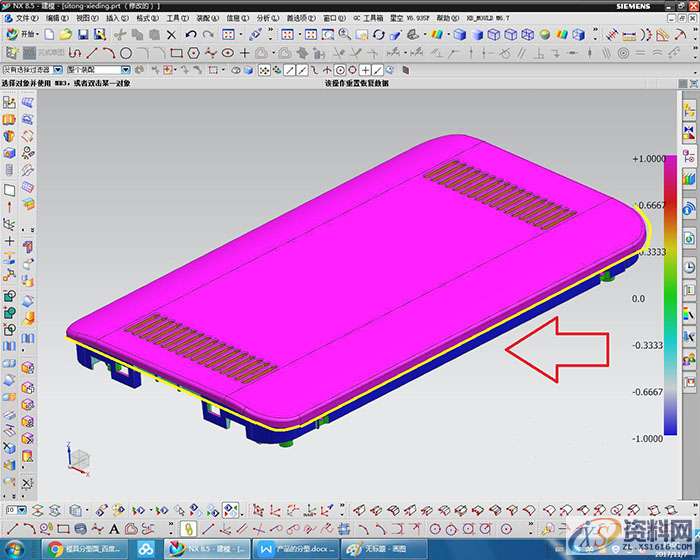Toggle the arc center snap option
This screenshot has height=560, width=700.
coord(340,70)
